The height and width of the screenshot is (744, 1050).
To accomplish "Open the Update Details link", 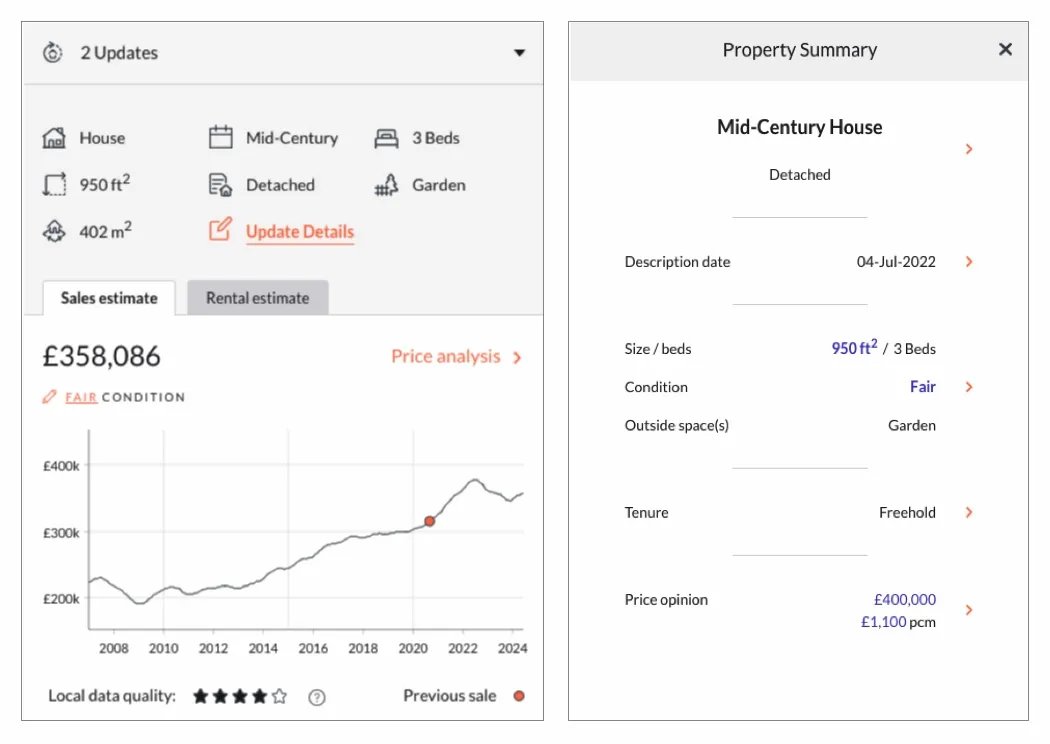I will (x=300, y=232).
